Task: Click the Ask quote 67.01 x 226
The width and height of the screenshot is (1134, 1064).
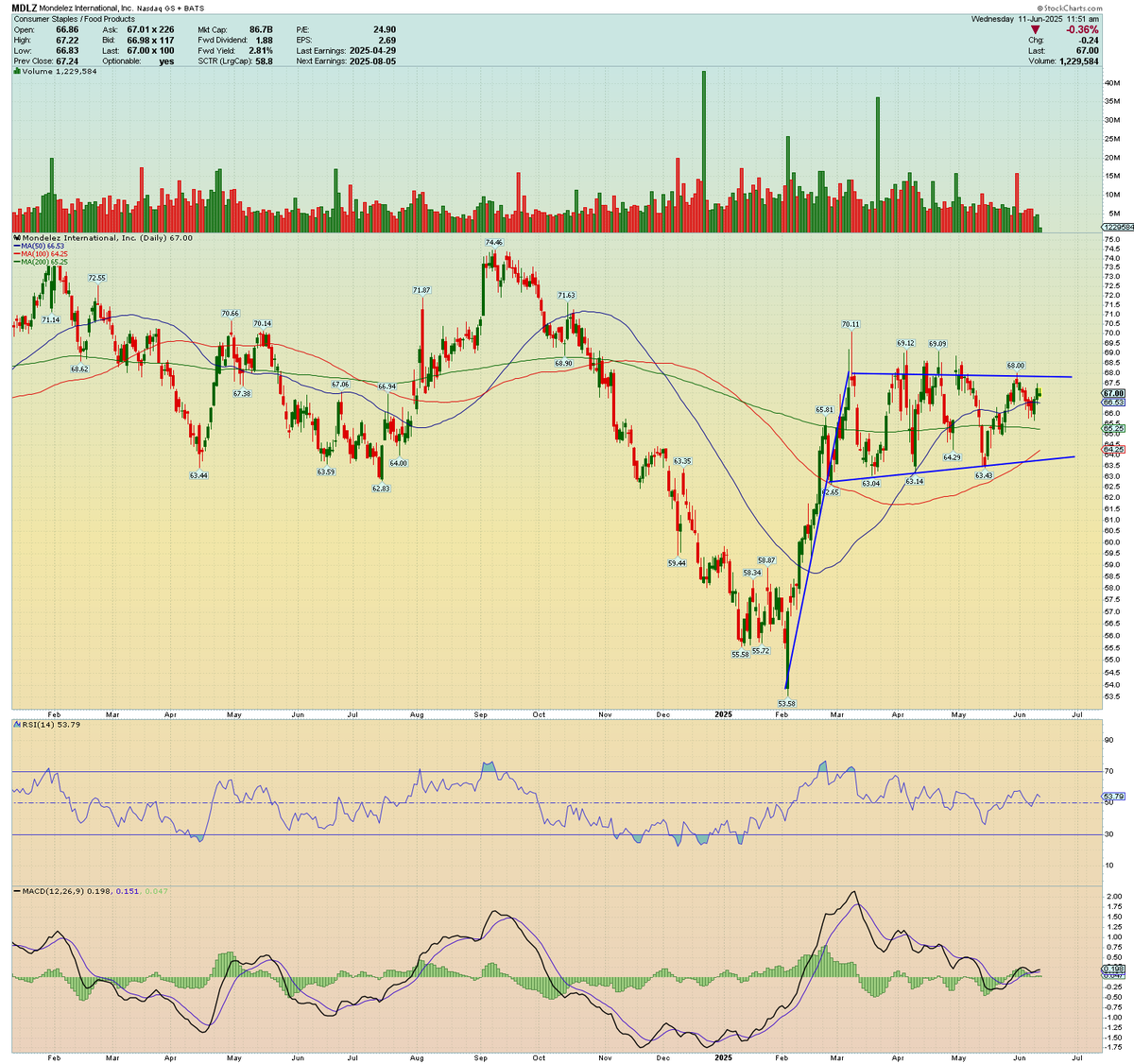Action: click(x=150, y=30)
